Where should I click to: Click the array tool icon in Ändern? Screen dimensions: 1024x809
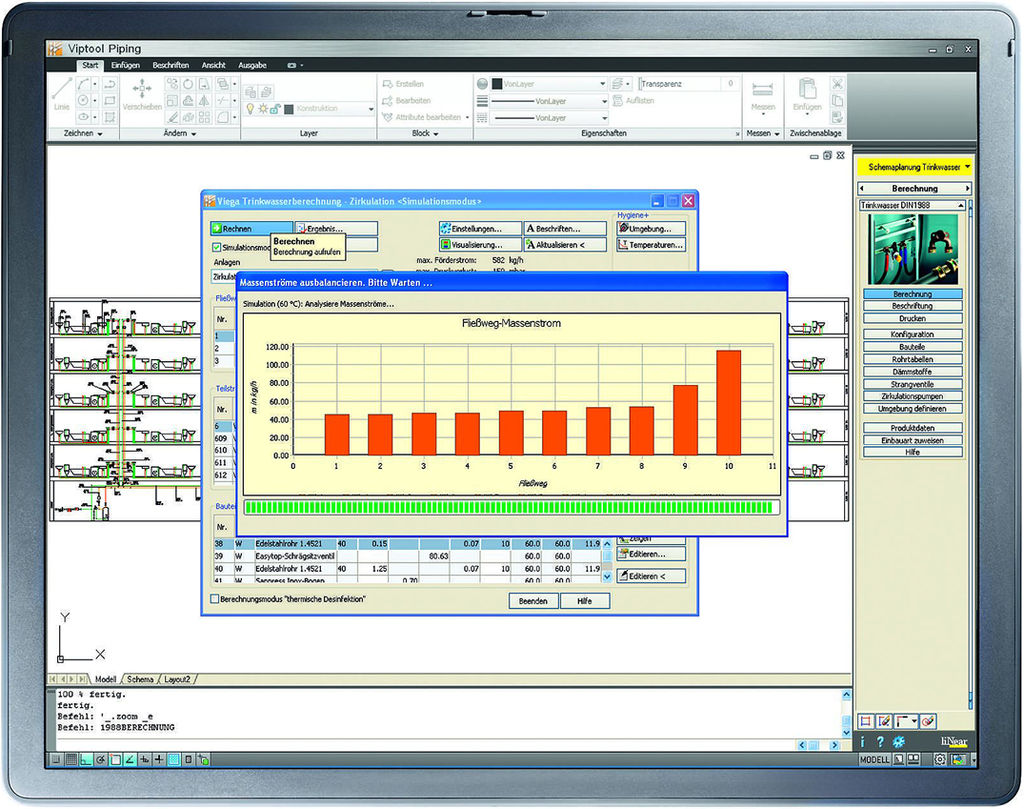click(204, 117)
